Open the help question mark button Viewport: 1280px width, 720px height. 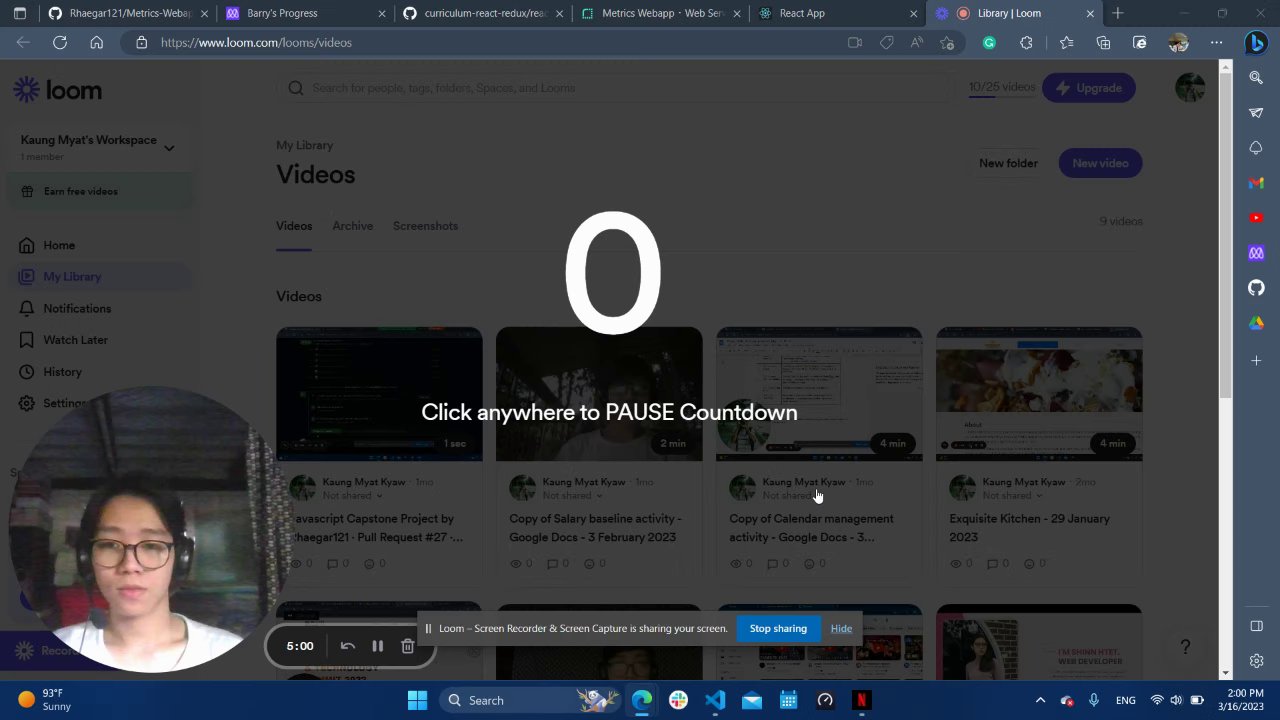click(x=1185, y=648)
